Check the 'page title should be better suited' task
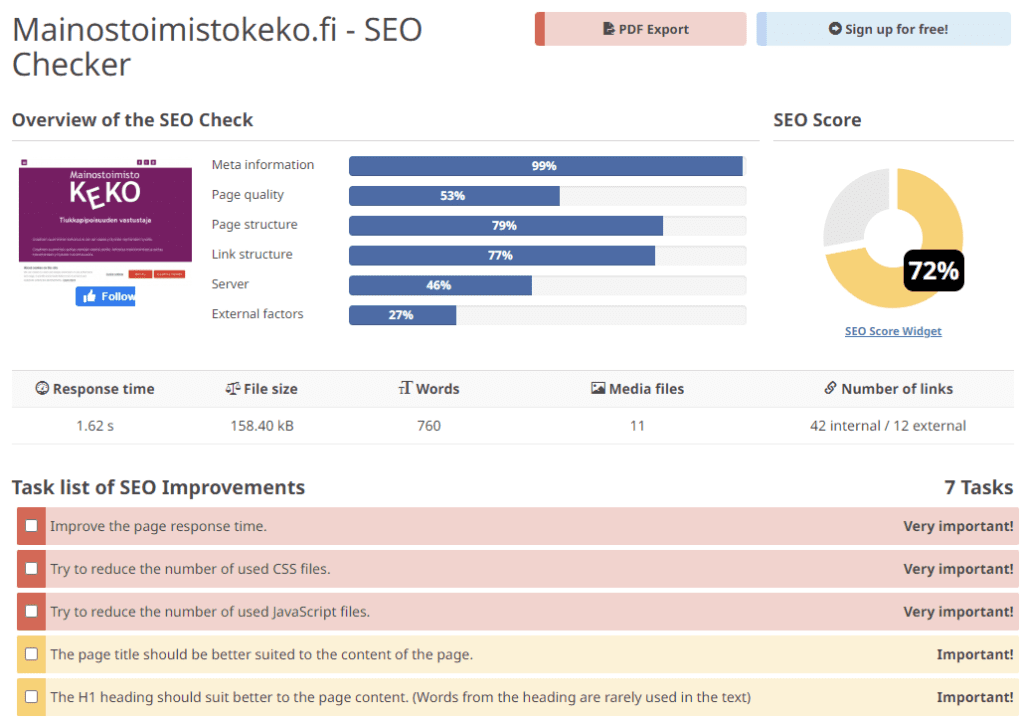 tap(31, 654)
